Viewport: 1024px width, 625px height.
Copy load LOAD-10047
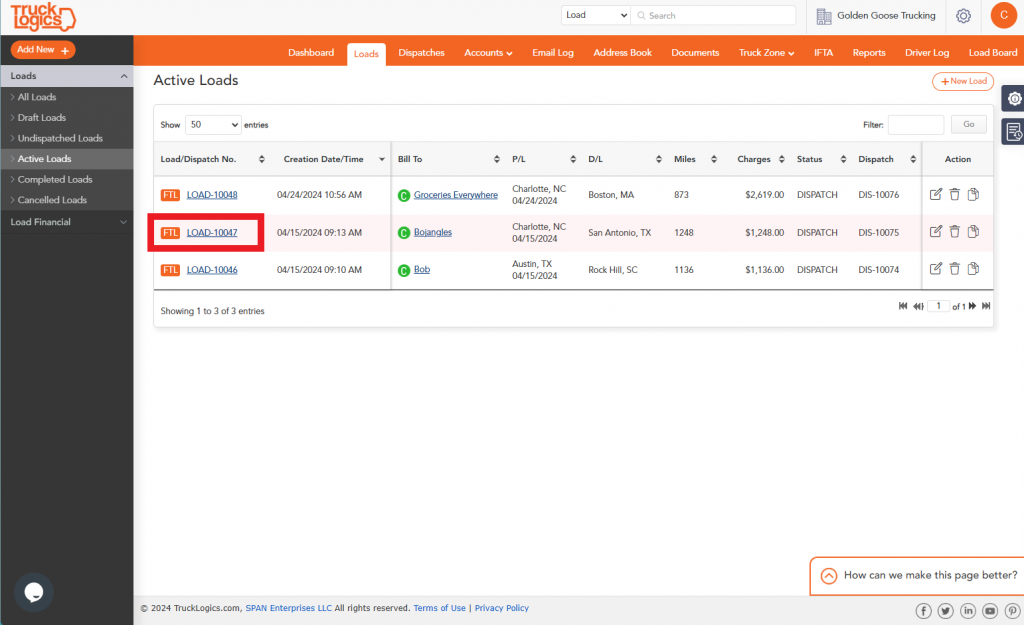coord(973,232)
